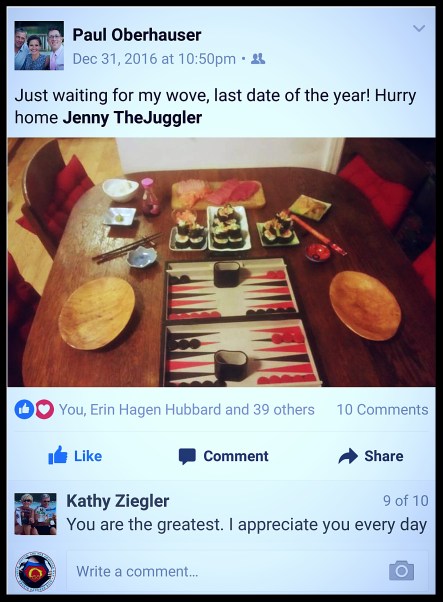View the 10 Comments list
Screen dimensions: 443x602
pyautogui.click(x=382, y=410)
